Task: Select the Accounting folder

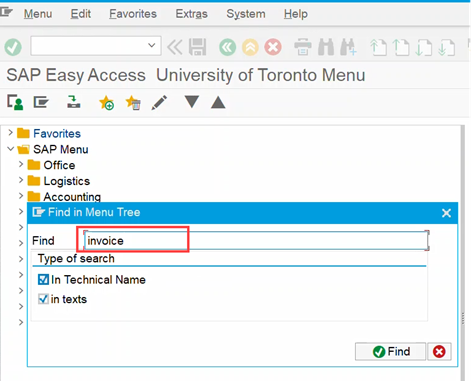Action: [x=72, y=197]
